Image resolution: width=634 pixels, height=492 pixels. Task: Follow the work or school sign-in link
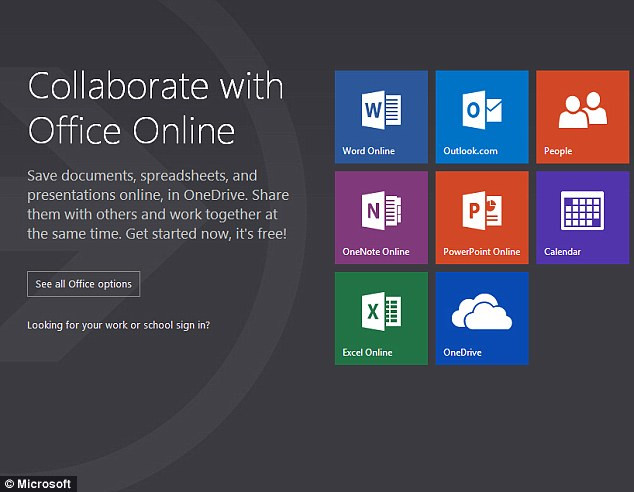tap(118, 325)
